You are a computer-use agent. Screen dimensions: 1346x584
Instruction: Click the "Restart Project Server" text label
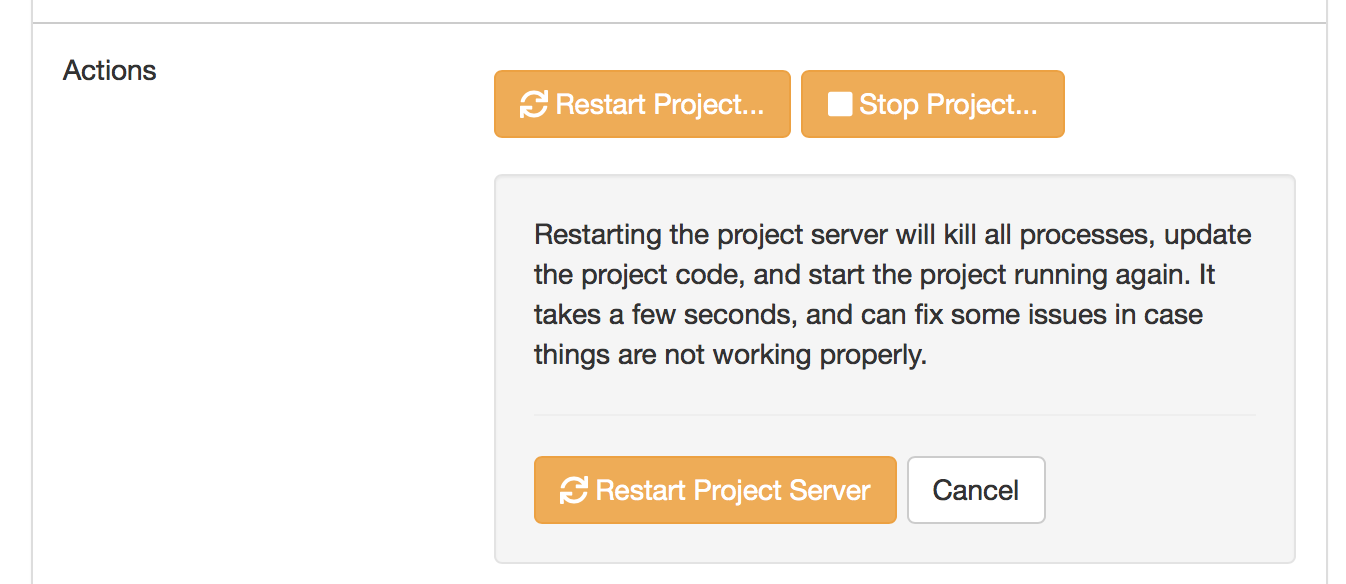point(733,491)
